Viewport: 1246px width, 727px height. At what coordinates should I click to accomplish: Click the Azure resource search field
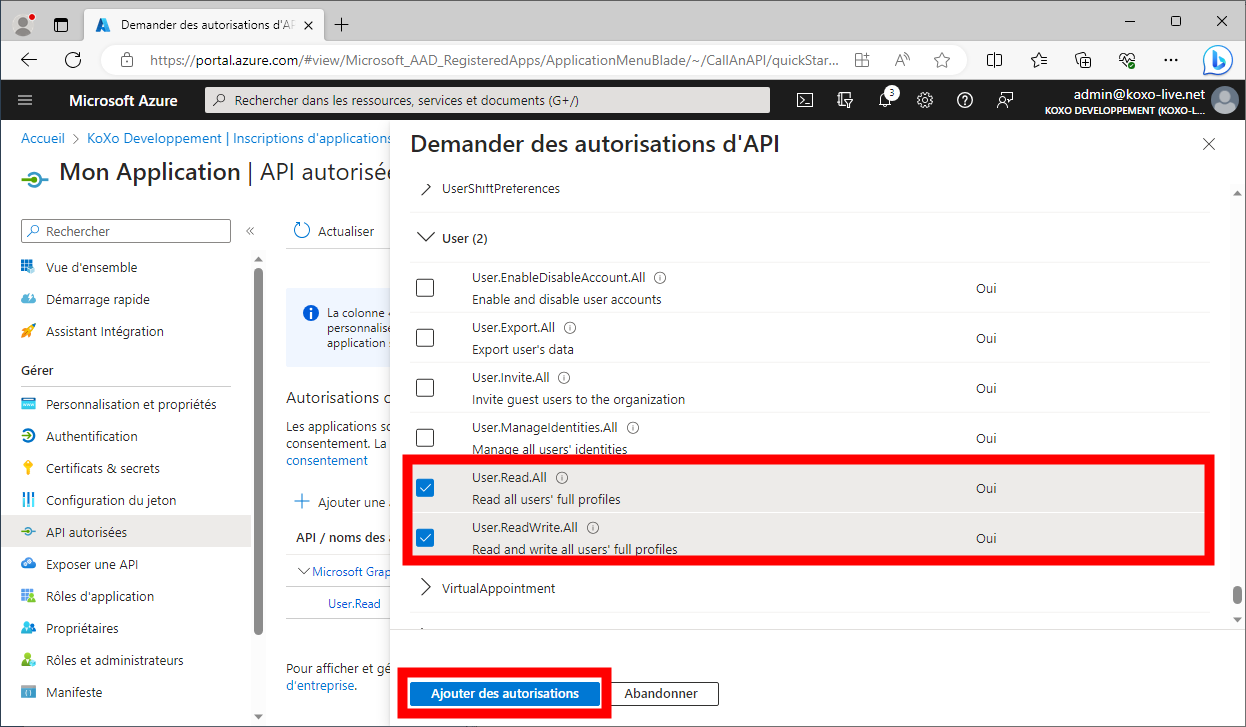(x=487, y=100)
